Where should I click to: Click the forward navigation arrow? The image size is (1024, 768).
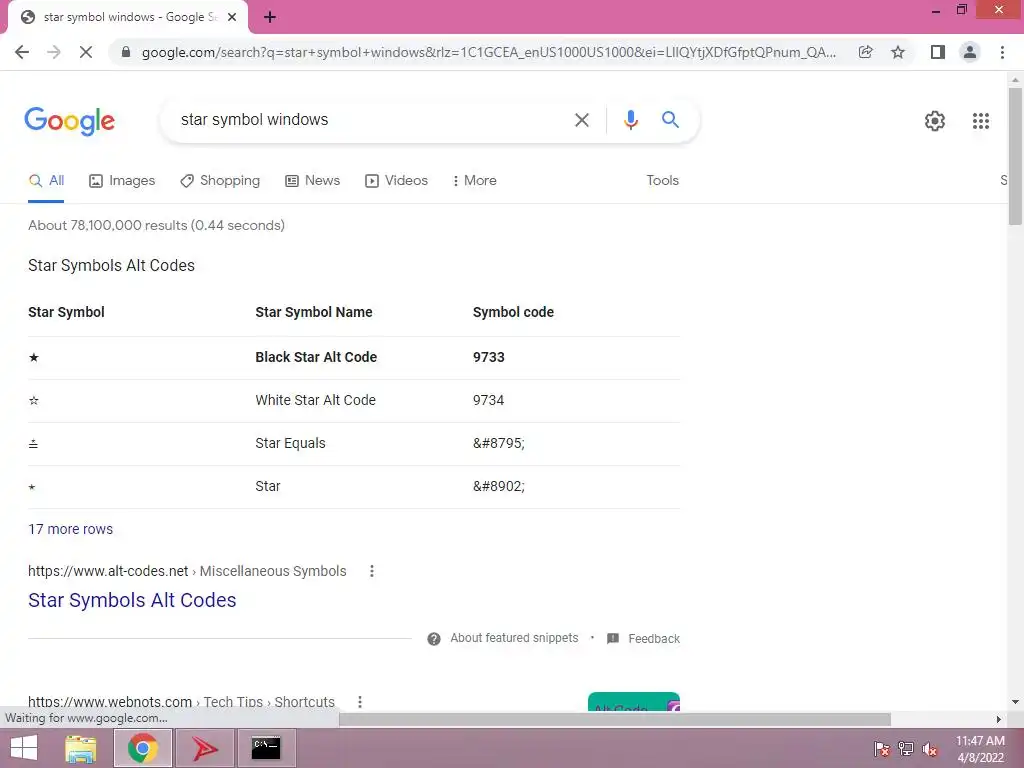click(54, 52)
